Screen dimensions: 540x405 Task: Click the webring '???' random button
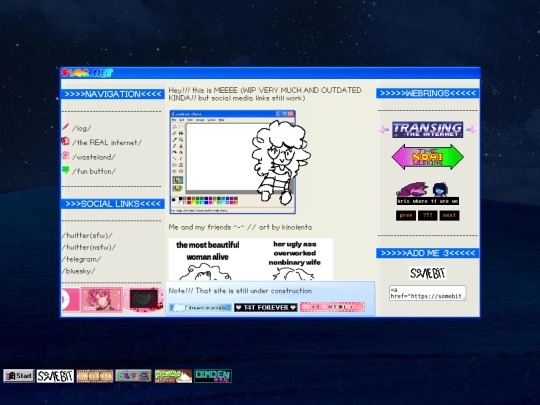click(427, 215)
